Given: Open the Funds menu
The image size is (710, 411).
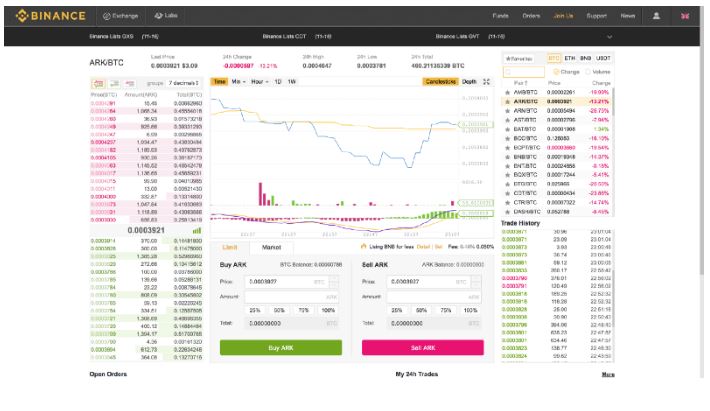Looking at the screenshot, I should [x=500, y=16].
